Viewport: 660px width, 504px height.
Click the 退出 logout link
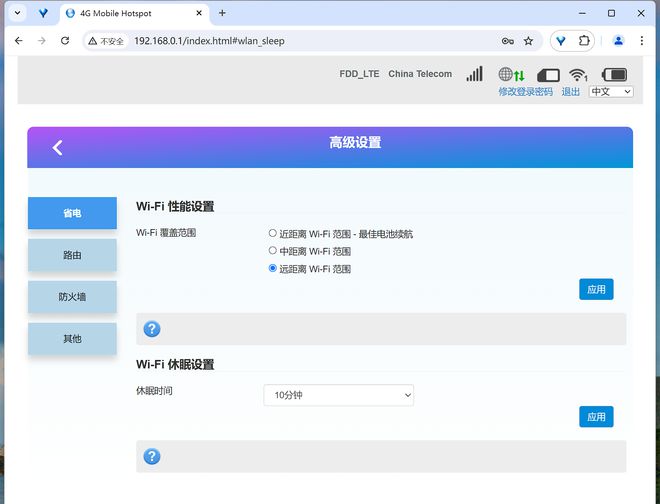point(571,91)
